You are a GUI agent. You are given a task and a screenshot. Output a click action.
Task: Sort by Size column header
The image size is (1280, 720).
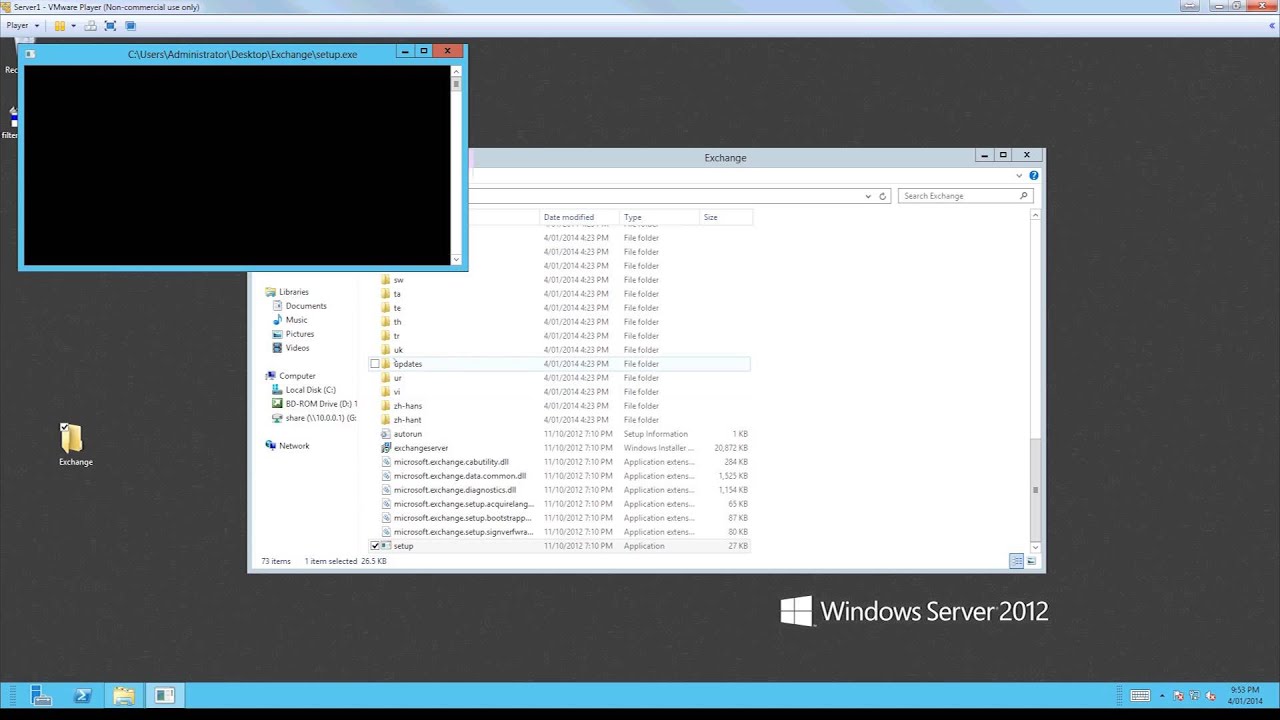point(725,217)
